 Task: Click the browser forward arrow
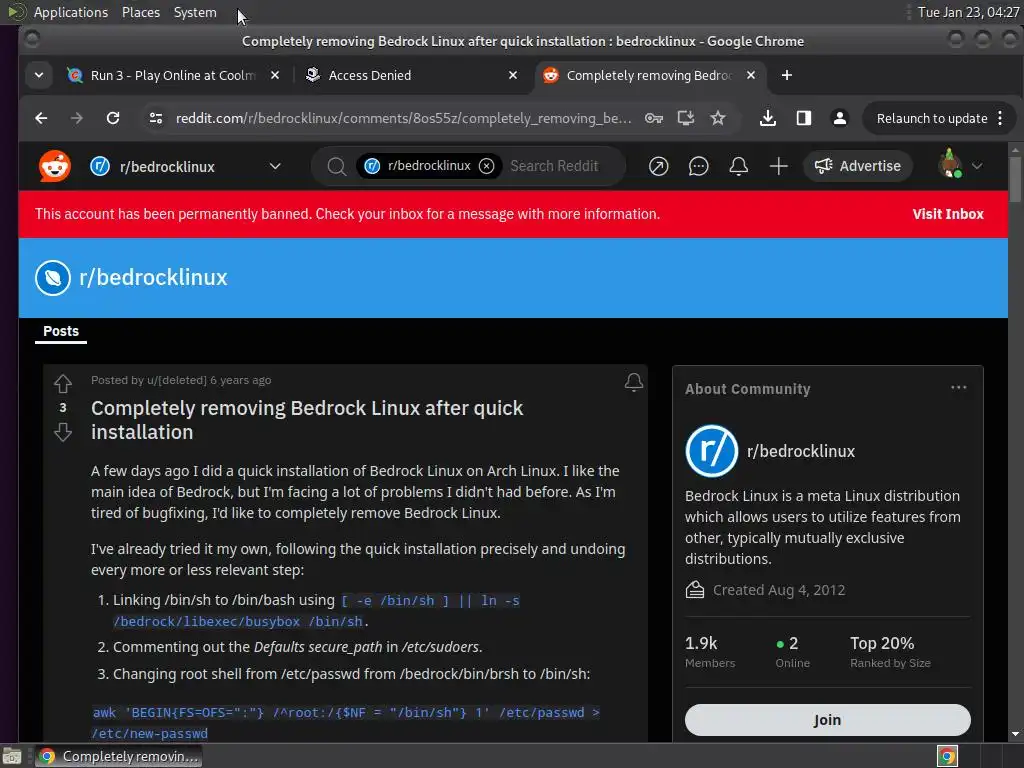(x=77, y=118)
